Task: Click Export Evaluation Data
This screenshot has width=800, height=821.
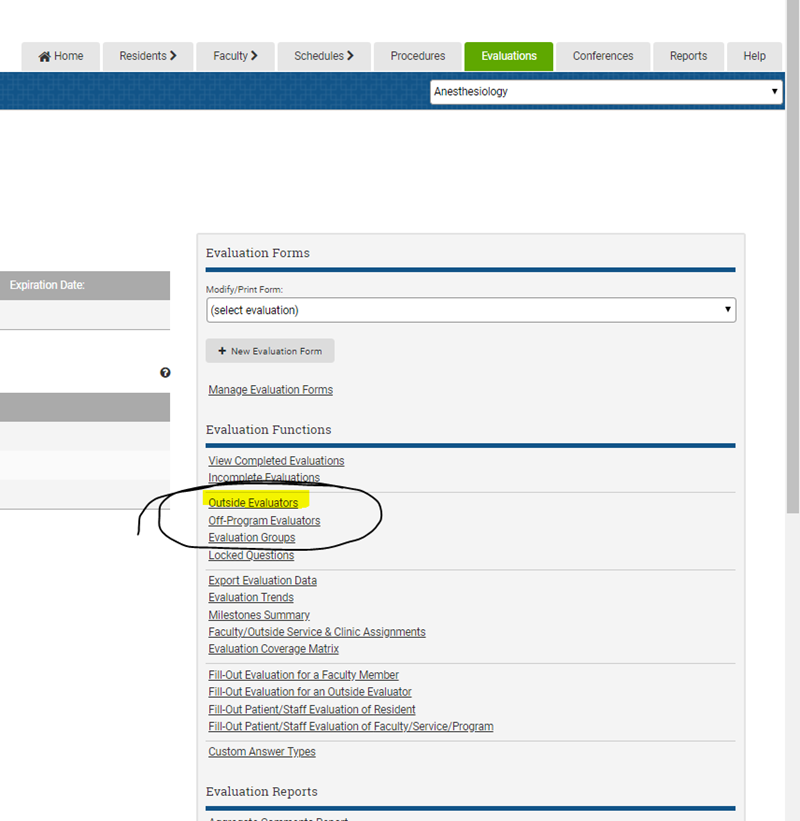Action: click(262, 580)
